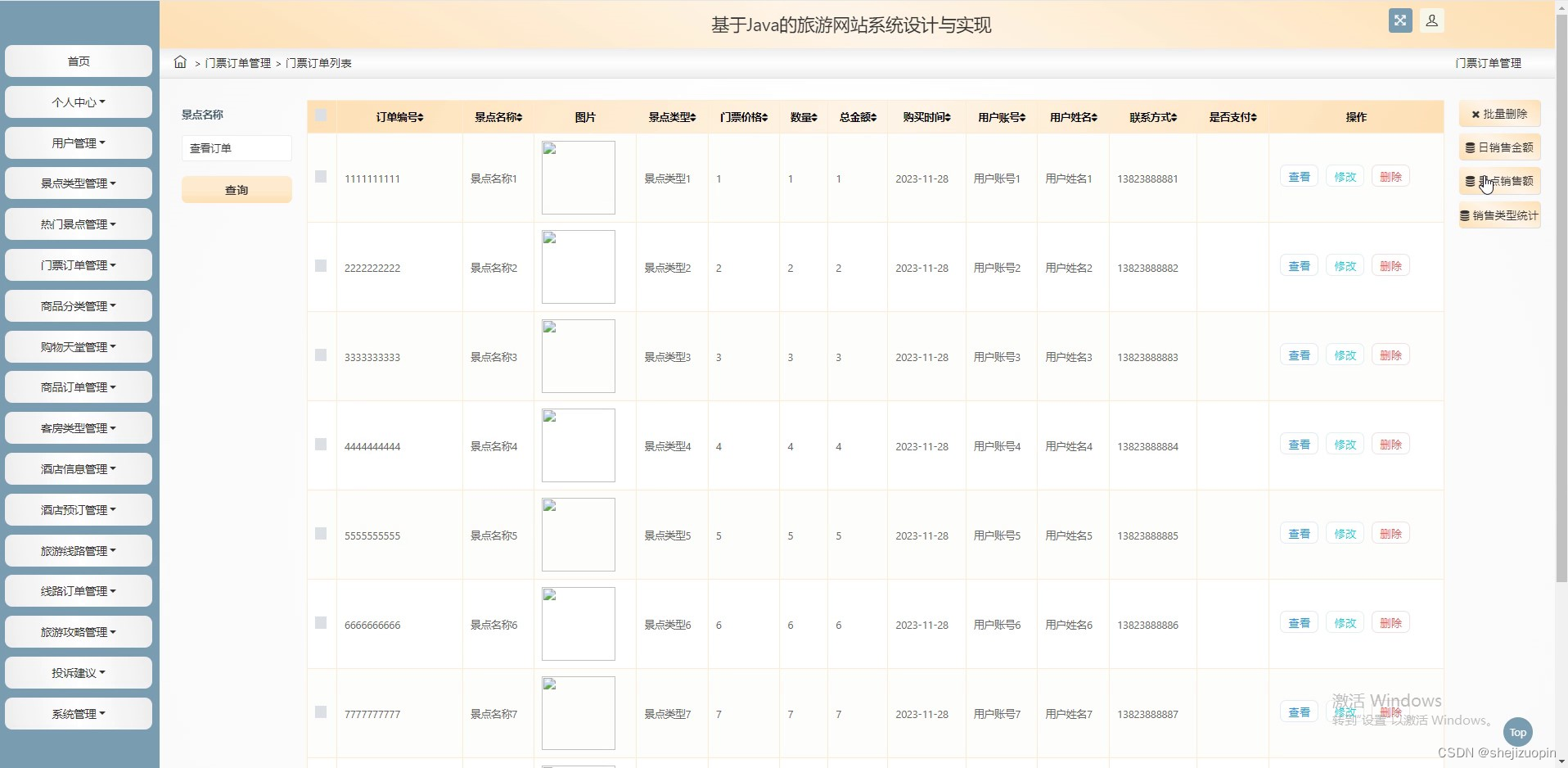Check the row for order 4444444444

(x=321, y=445)
